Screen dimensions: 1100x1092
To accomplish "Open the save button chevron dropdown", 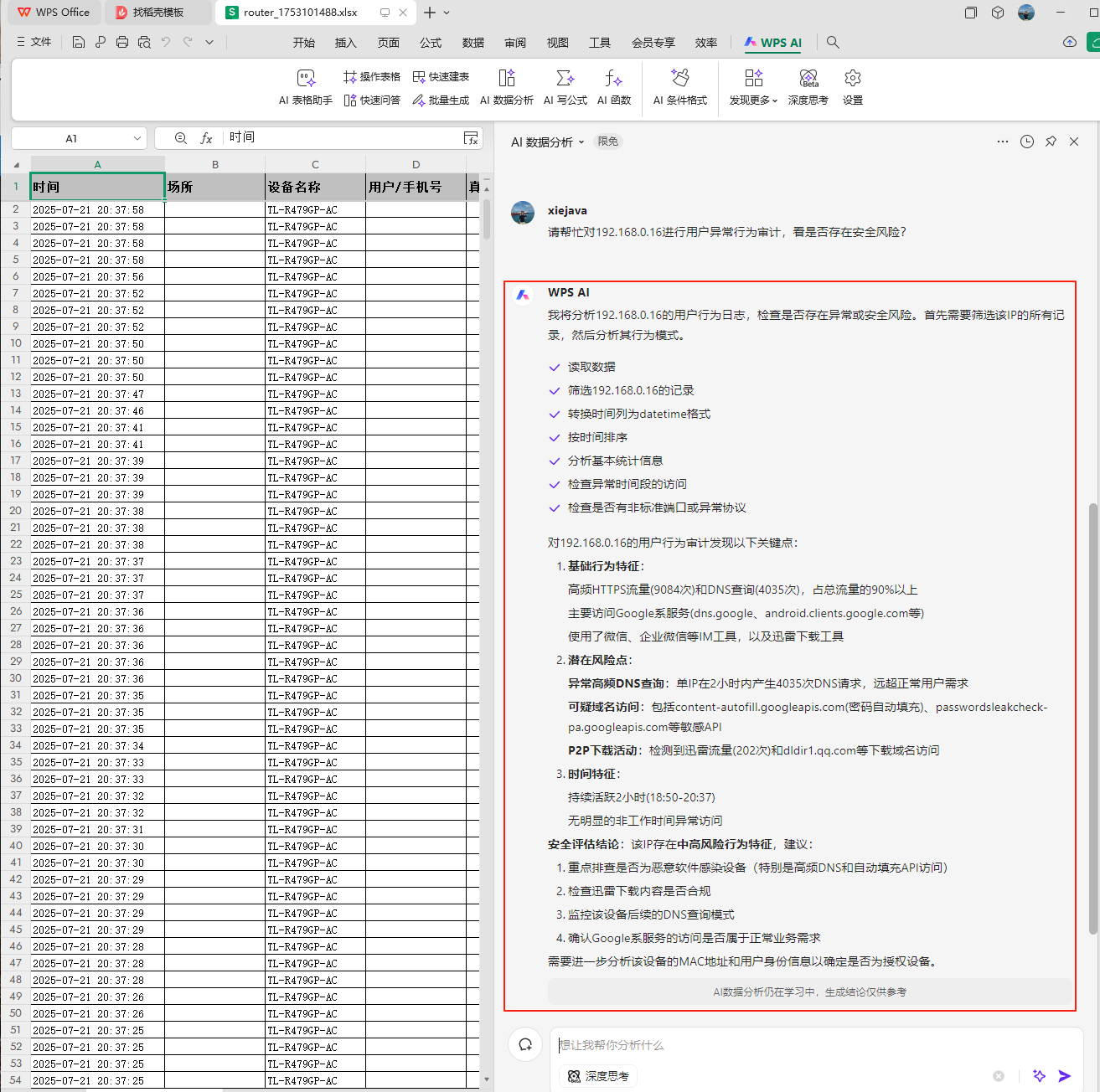I will pos(209,42).
